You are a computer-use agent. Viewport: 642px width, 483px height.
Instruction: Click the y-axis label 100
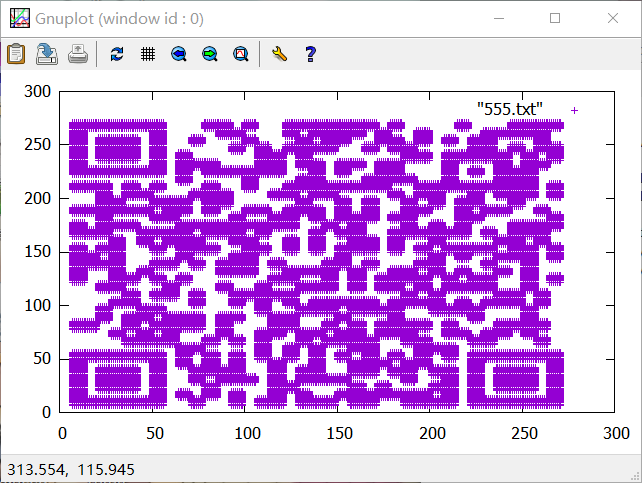point(38,305)
